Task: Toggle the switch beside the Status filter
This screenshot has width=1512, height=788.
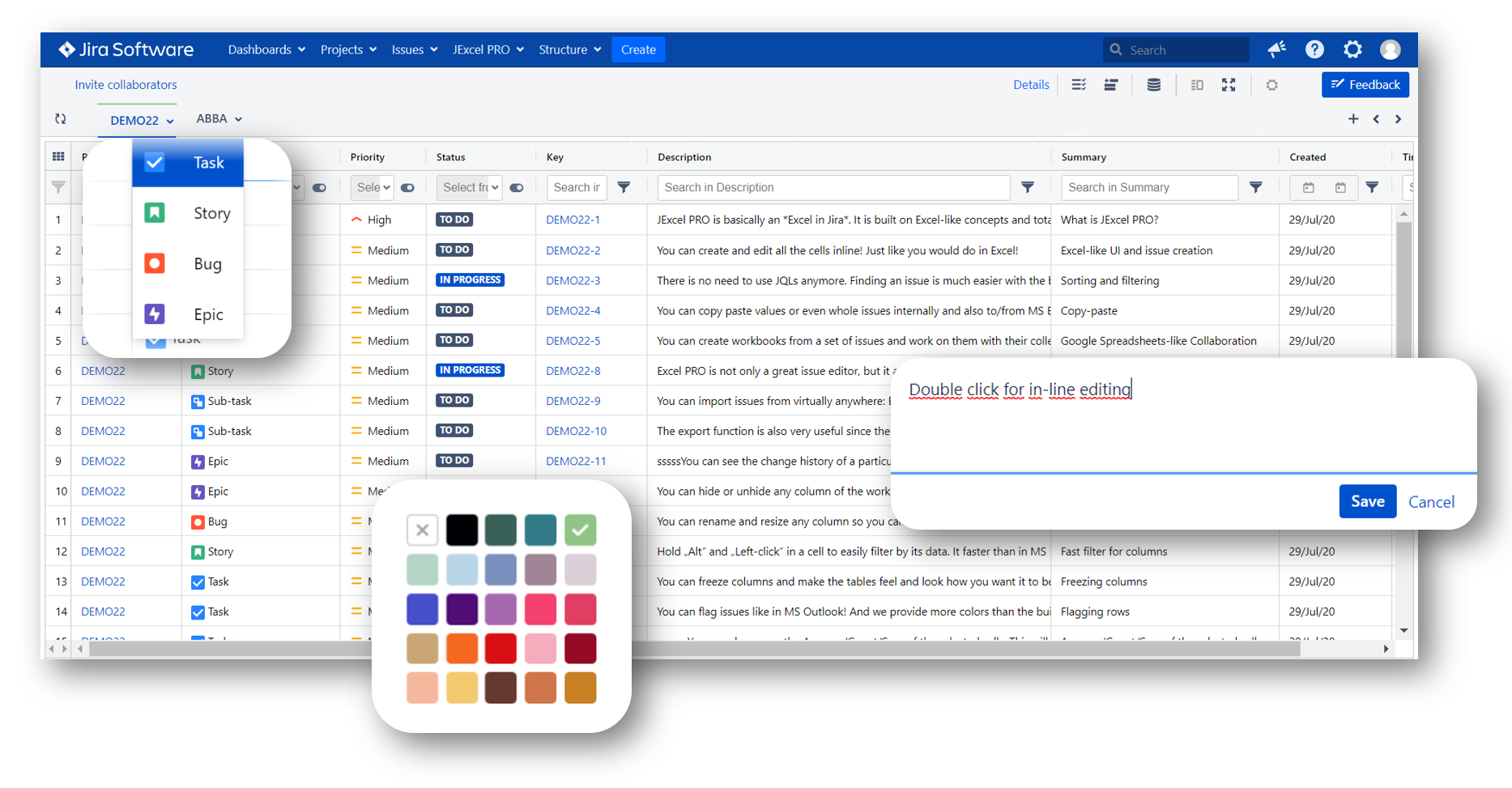Action: [517, 187]
